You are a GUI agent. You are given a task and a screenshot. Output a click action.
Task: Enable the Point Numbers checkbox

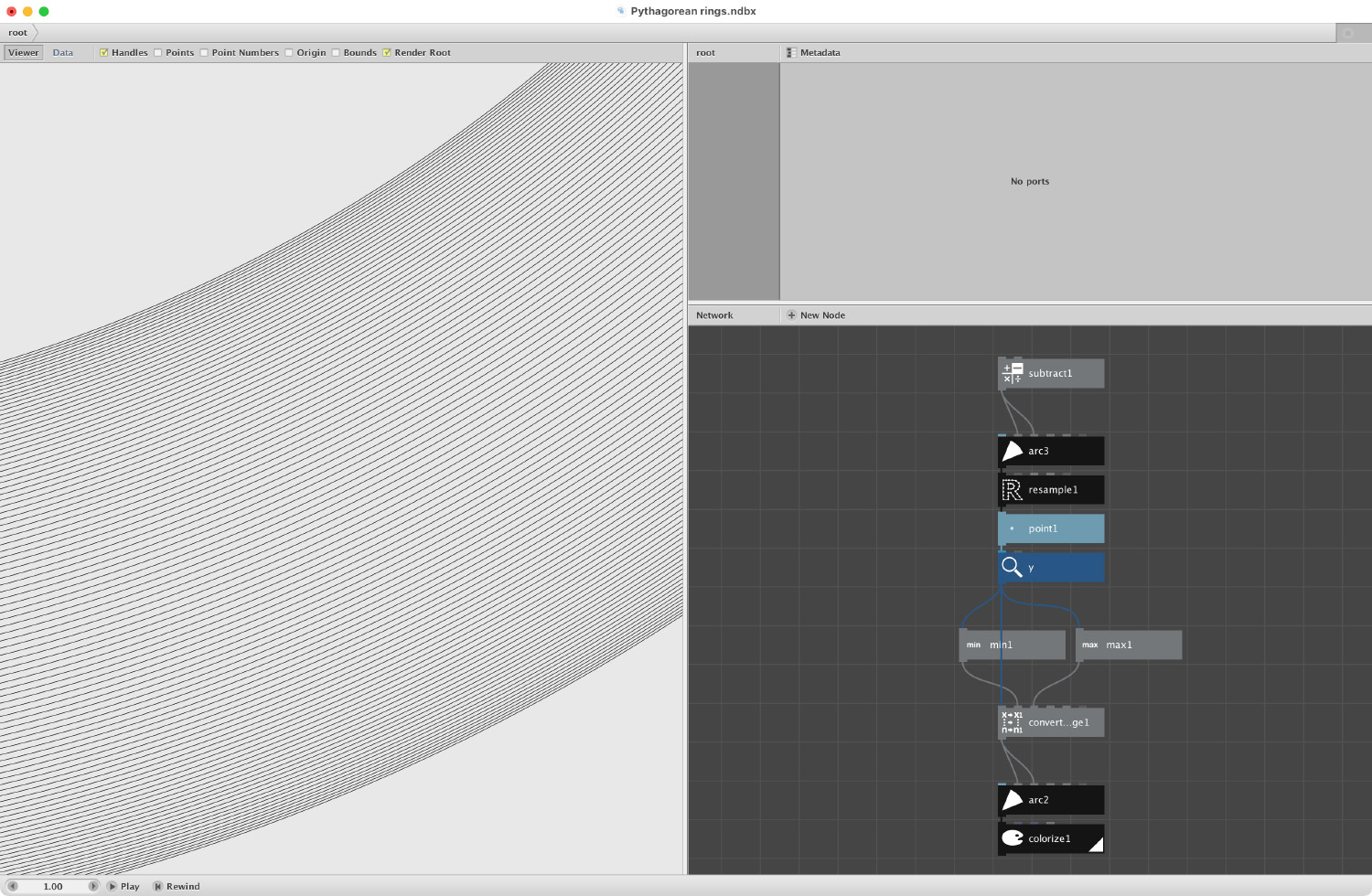204,53
